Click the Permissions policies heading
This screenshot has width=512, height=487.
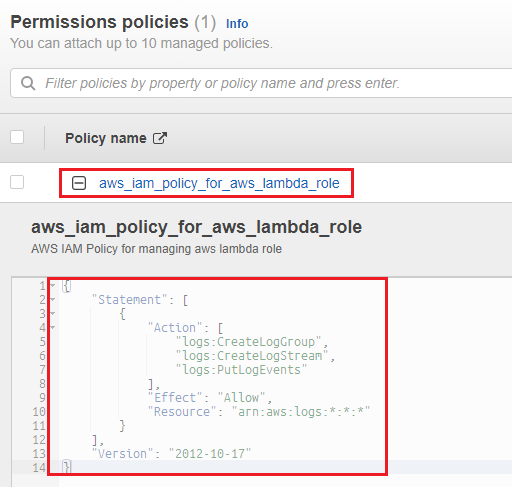coord(99,22)
